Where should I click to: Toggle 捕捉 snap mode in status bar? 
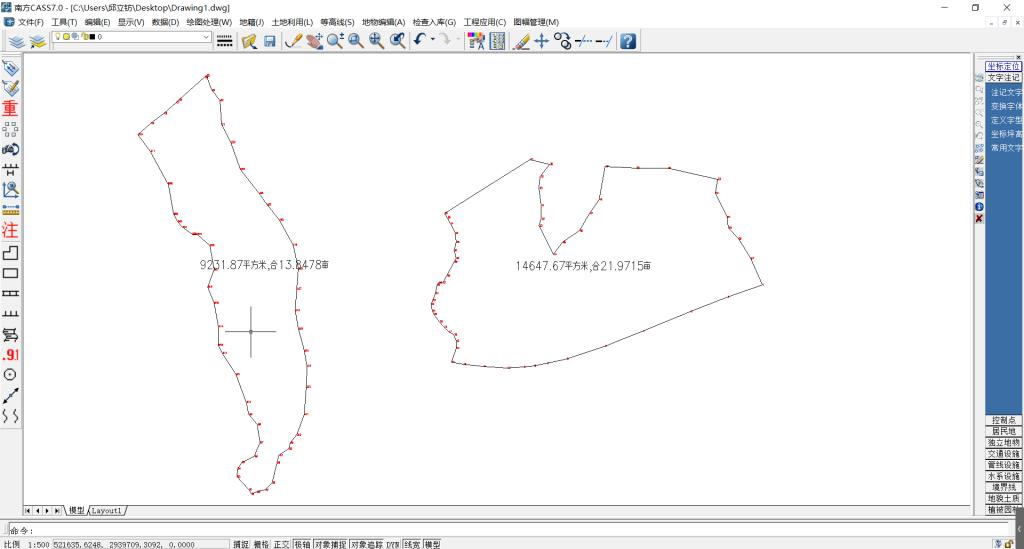point(241,544)
